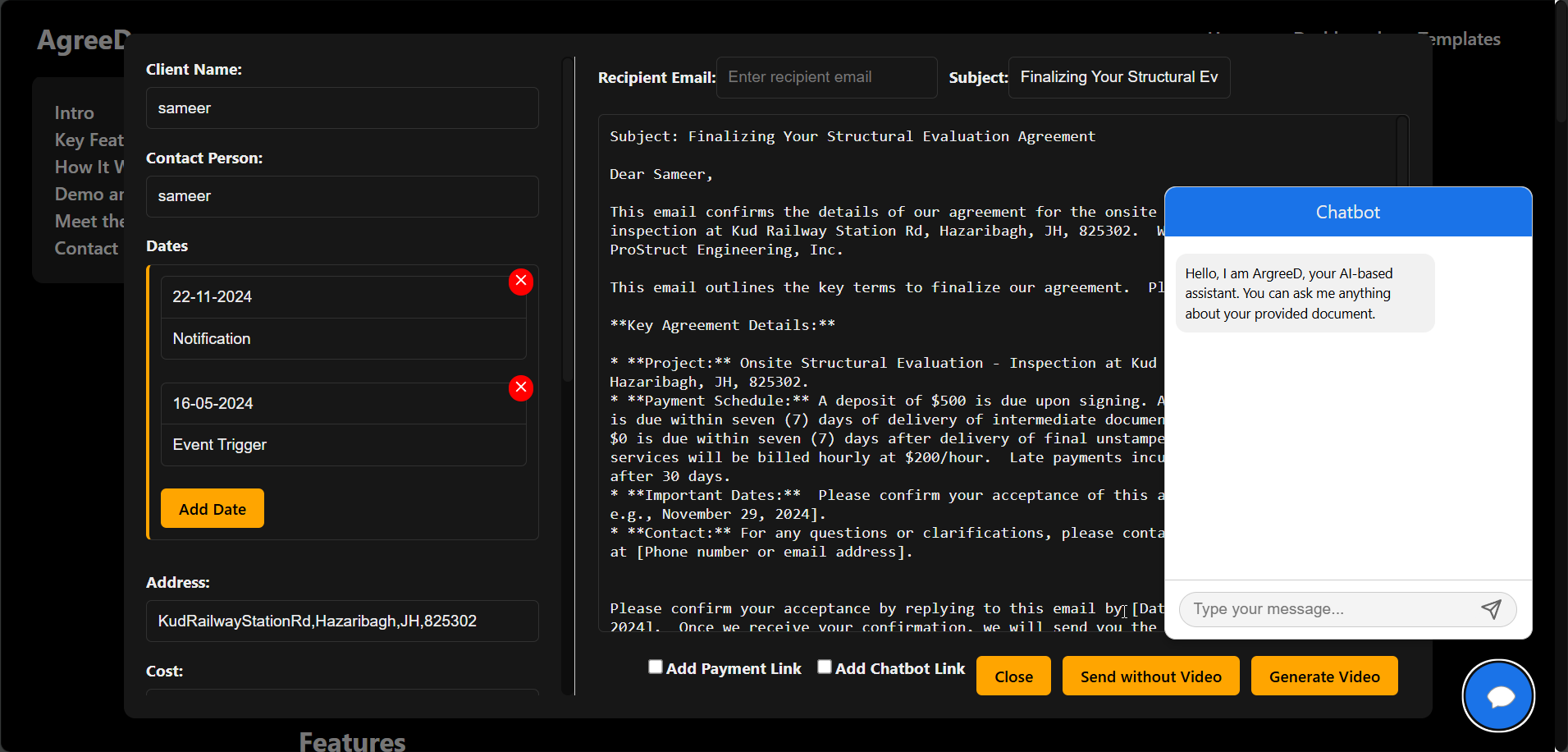The width and height of the screenshot is (1568, 752).
Task: Edit the Subject field
Action: pyautogui.click(x=1119, y=77)
